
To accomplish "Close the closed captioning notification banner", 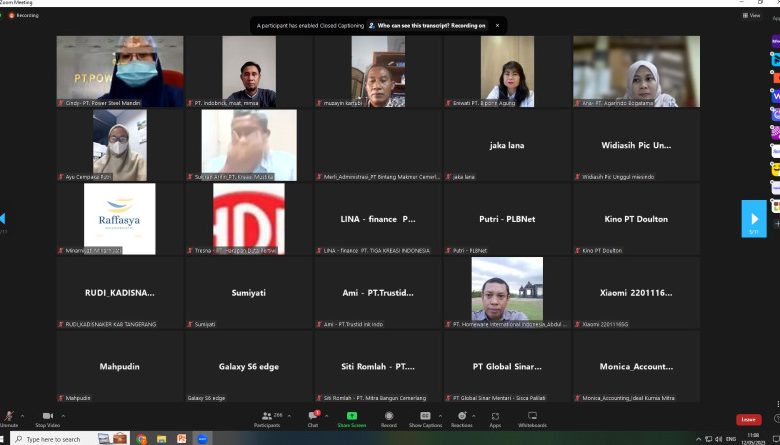I will pyautogui.click(x=498, y=25).
